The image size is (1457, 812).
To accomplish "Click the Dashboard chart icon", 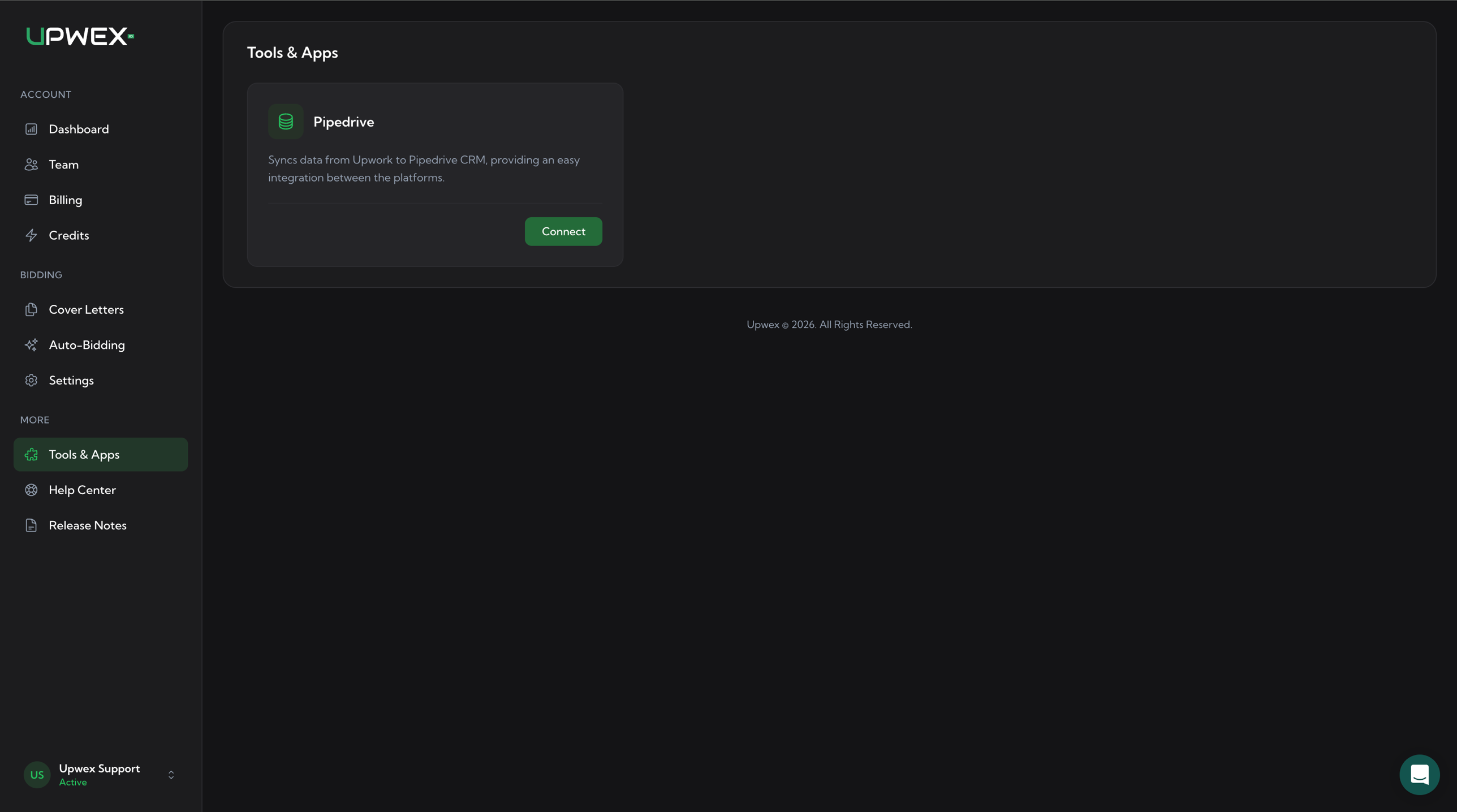I will [31, 129].
